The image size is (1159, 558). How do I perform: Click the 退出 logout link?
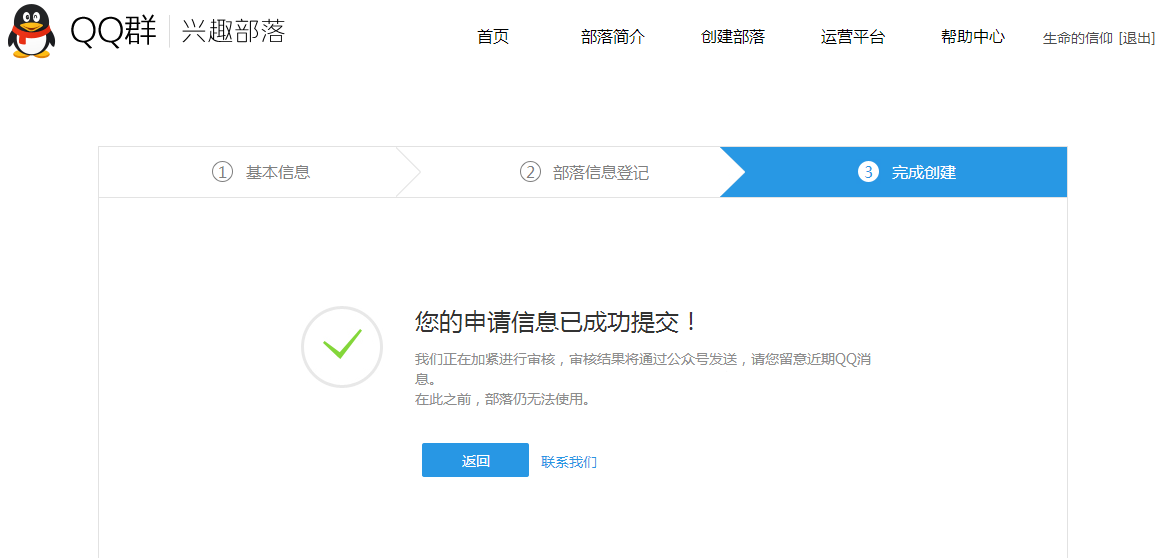[x=1137, y=38]
